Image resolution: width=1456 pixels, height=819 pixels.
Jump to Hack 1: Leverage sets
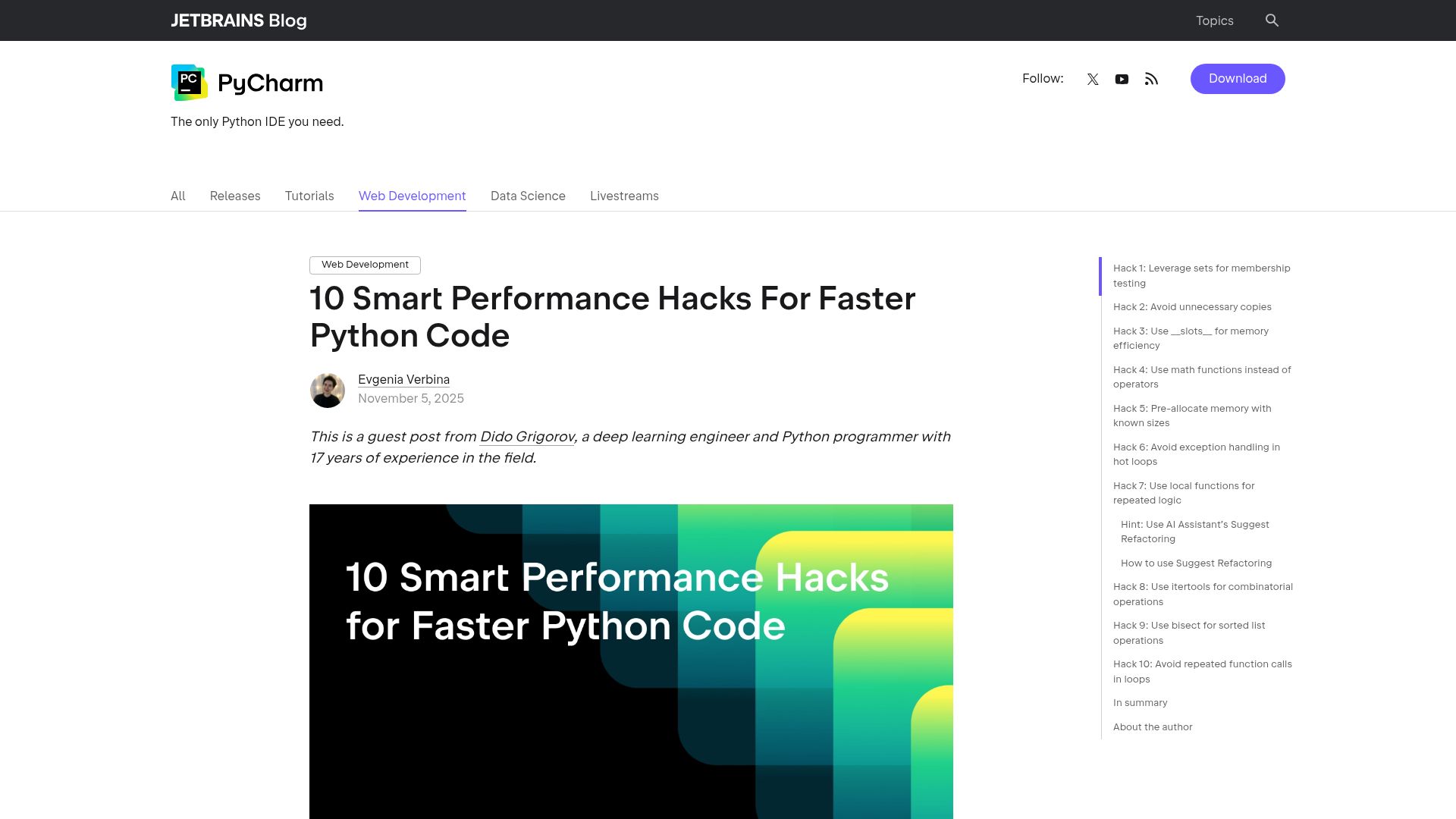point(1201,275)
